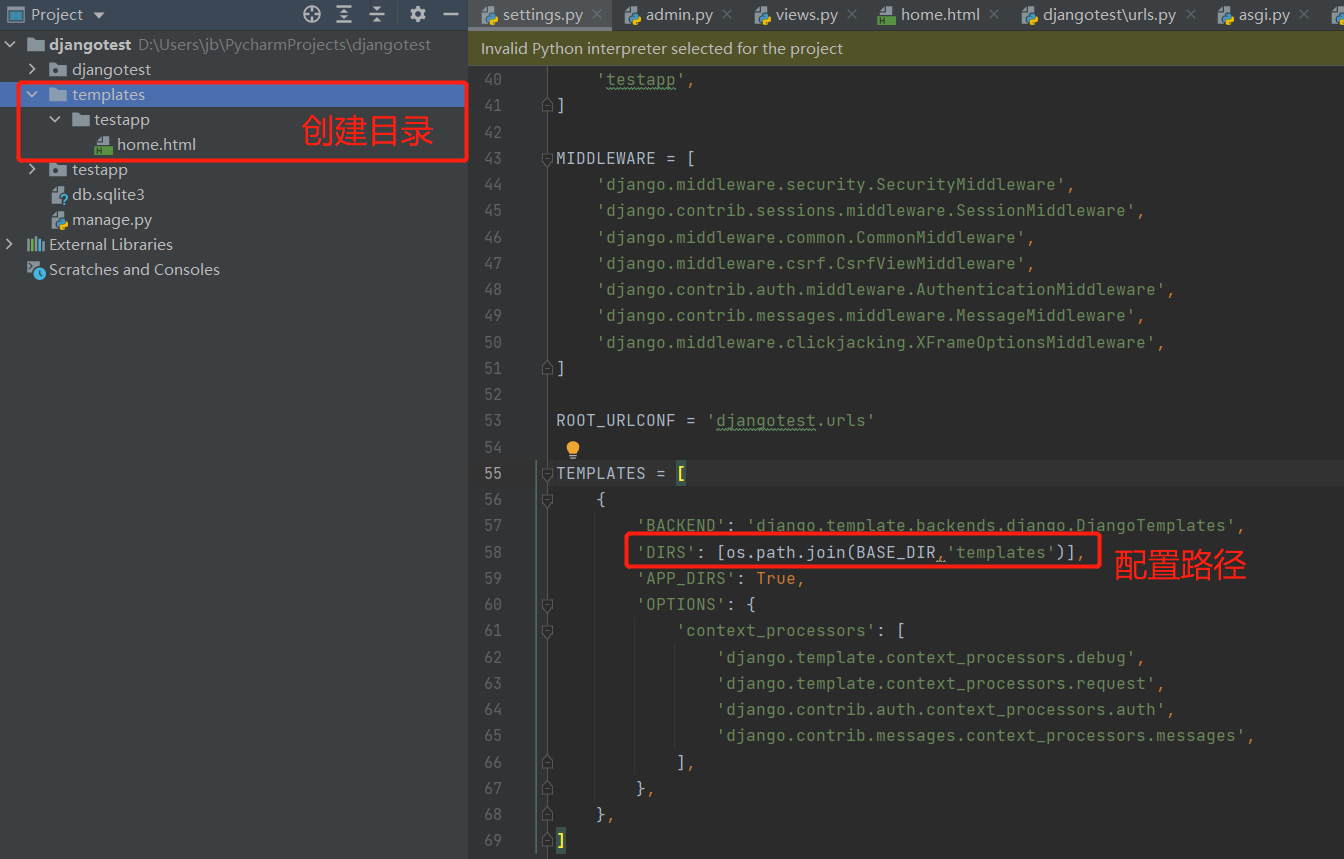Viewport: 1344px width, 859px height.
Task: Switch to the asgi.py tab
Action: 1264,15
